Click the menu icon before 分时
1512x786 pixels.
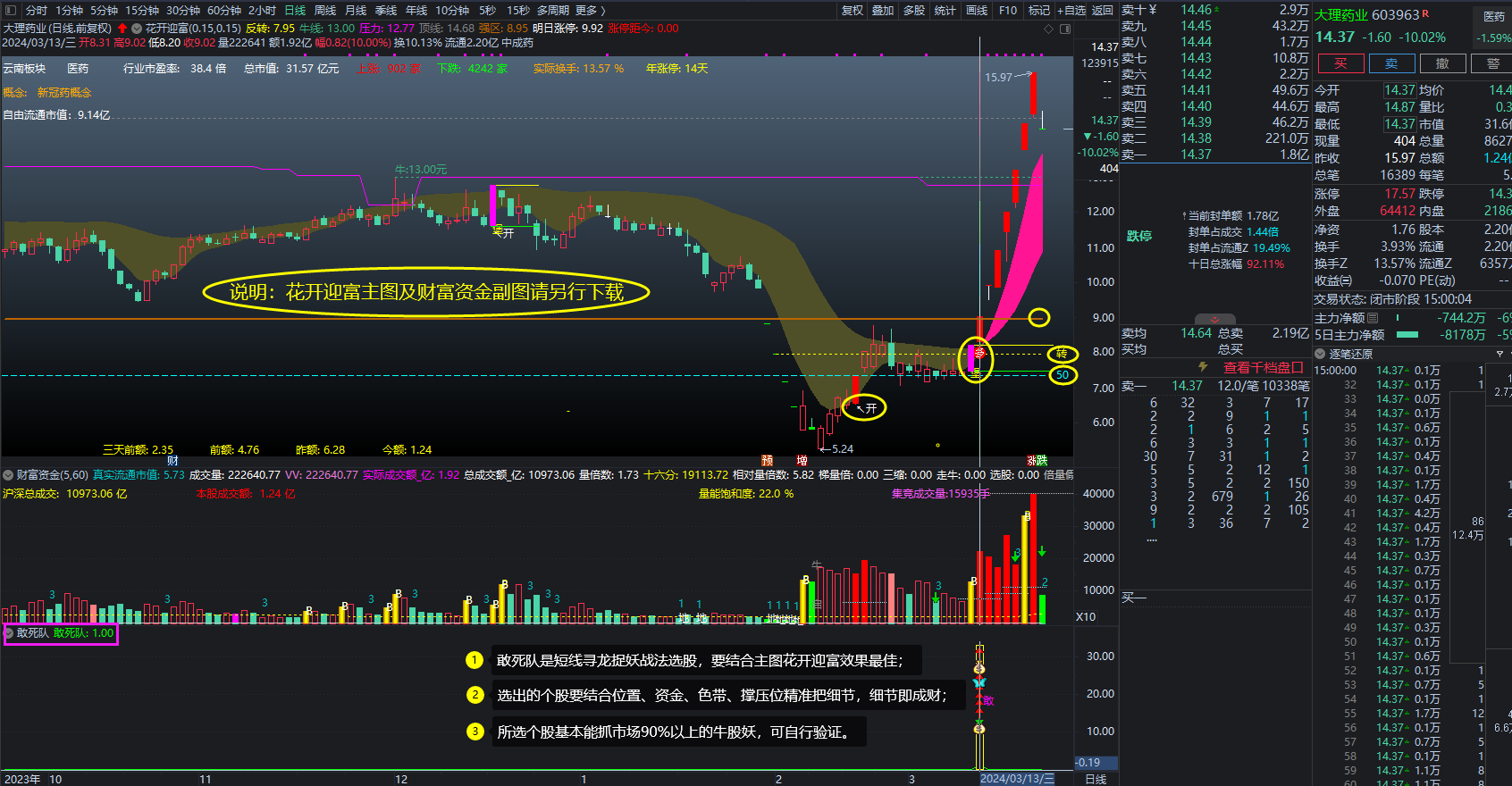coord(13,10)
